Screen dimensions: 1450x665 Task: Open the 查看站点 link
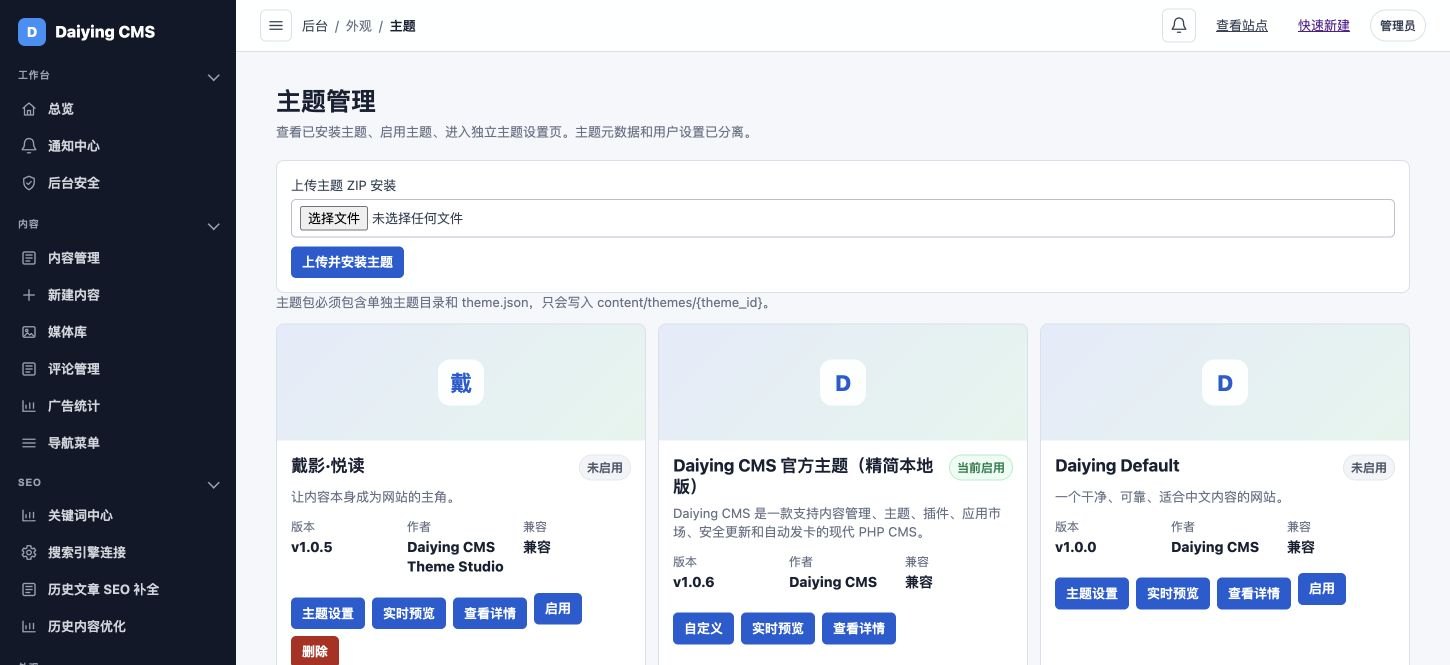[1242, 26]
